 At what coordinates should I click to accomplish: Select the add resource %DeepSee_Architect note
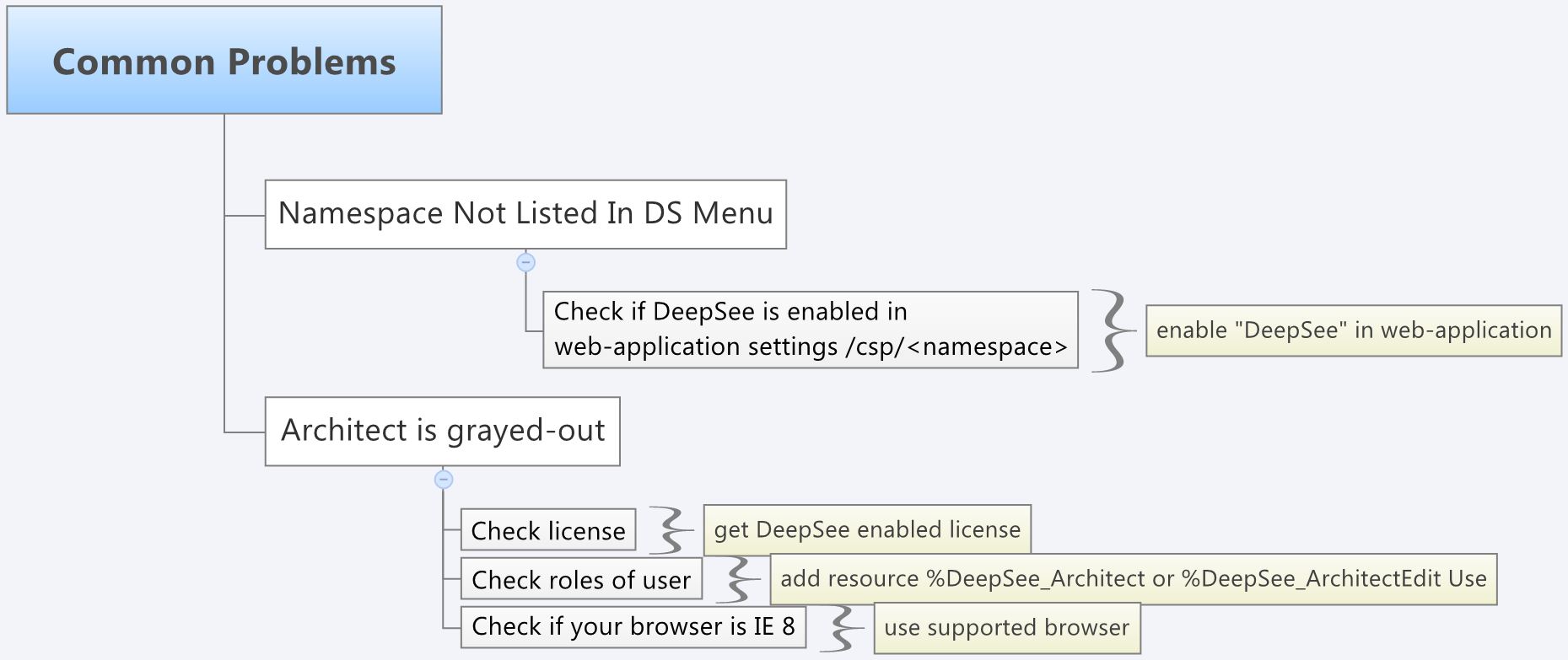[x=1133, y=579]
